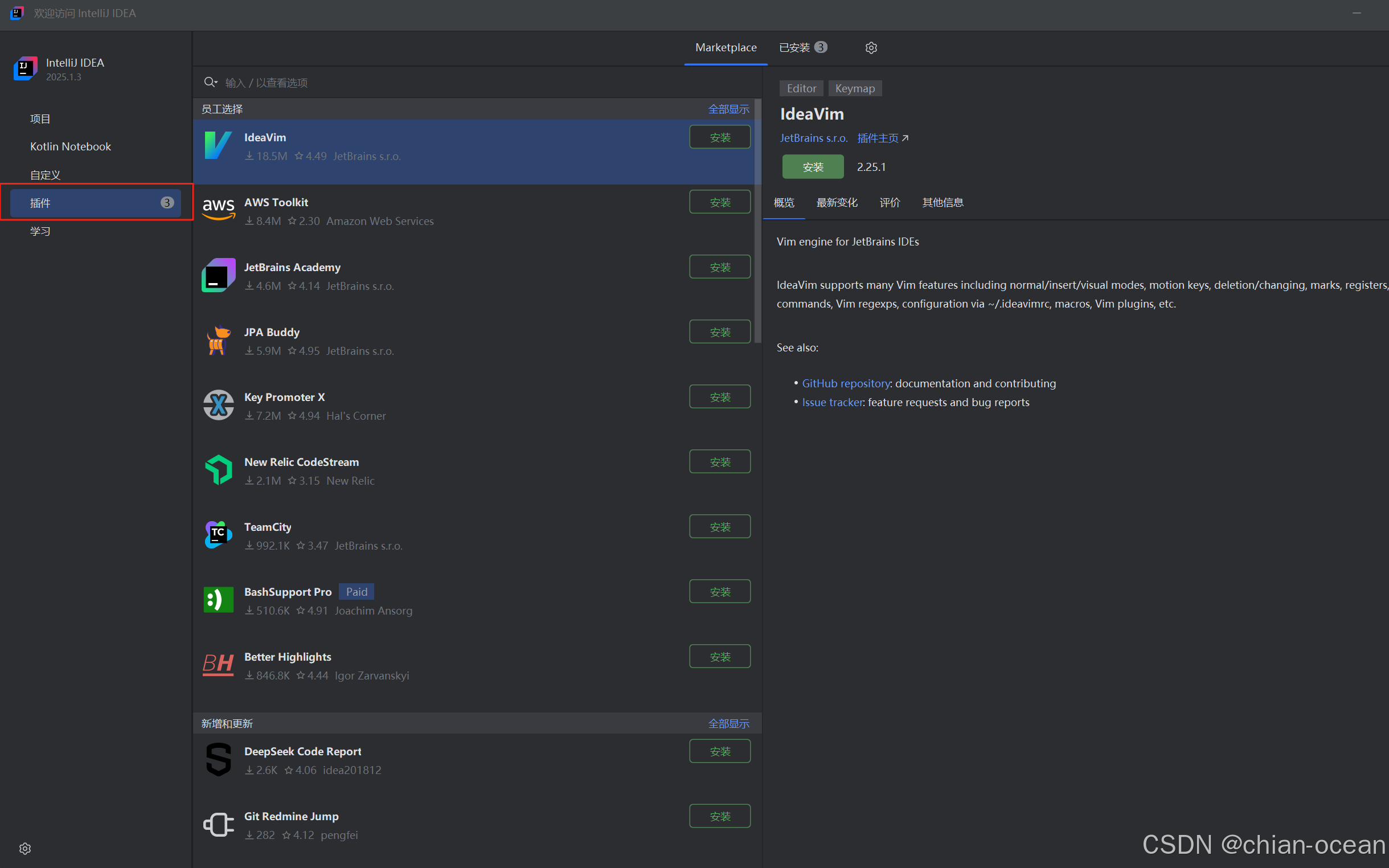Install BashSupport Pro
Viewport: 1389px width, 868px height.
pos(720,591)
